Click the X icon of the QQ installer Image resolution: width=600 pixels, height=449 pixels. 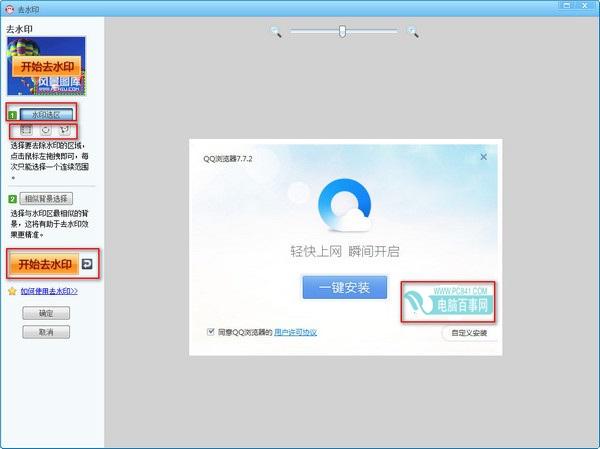(x=483, y=157)
